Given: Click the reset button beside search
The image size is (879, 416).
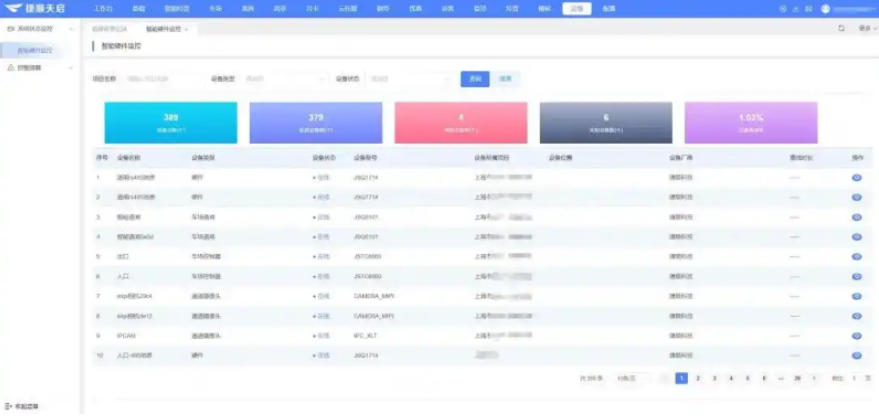Looking at the screenshot, I should point(506,78).
